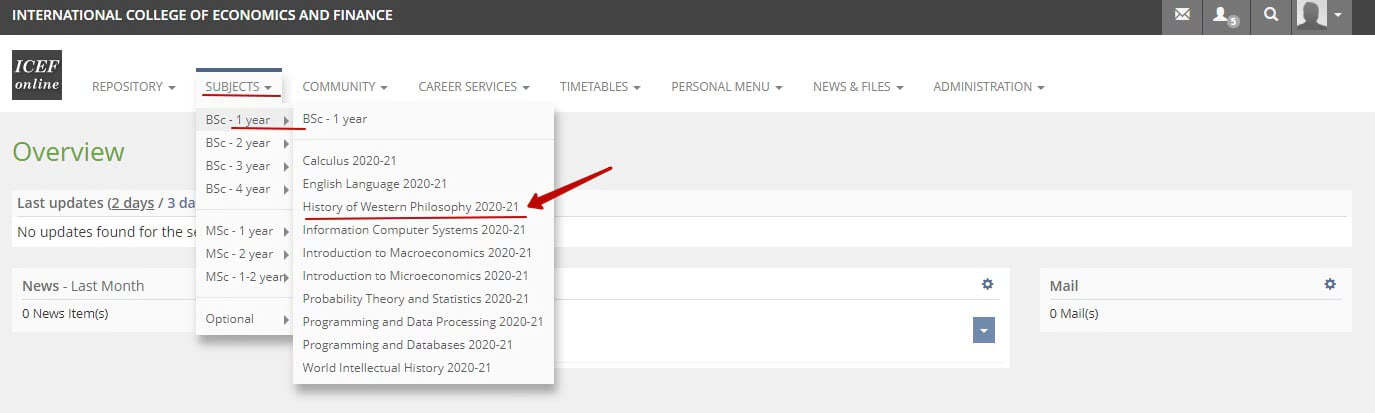Open News panel settings gear icon
Viewport: 1375px width, 413px height.
tap(987, 285)
